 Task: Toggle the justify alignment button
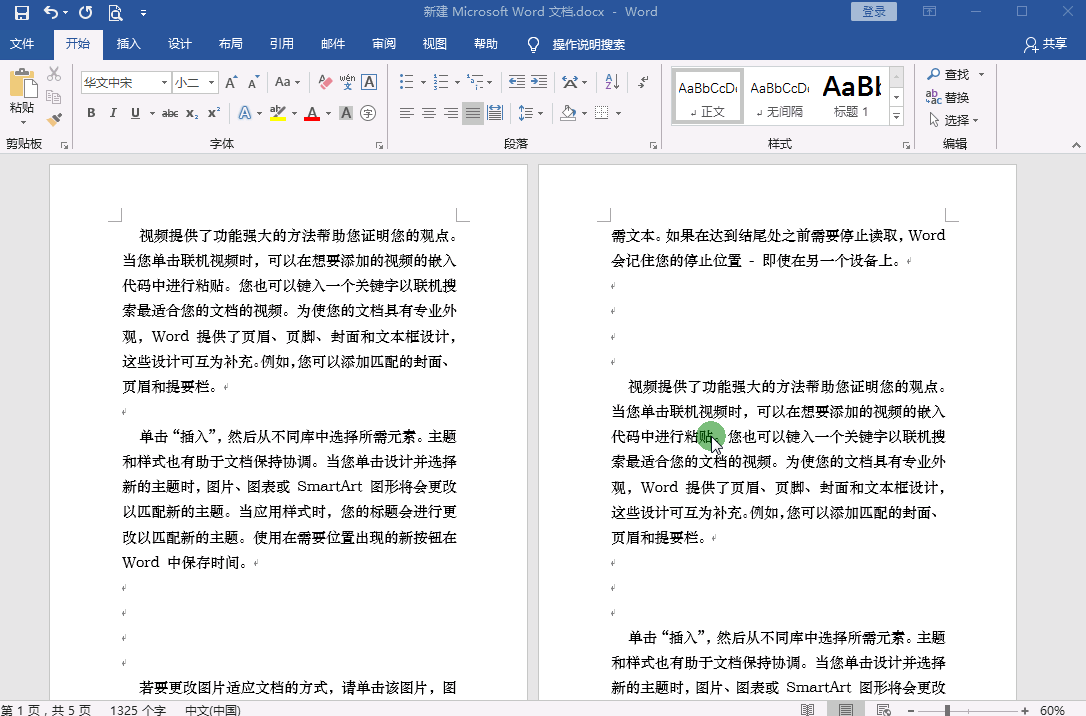click(473, 113)
